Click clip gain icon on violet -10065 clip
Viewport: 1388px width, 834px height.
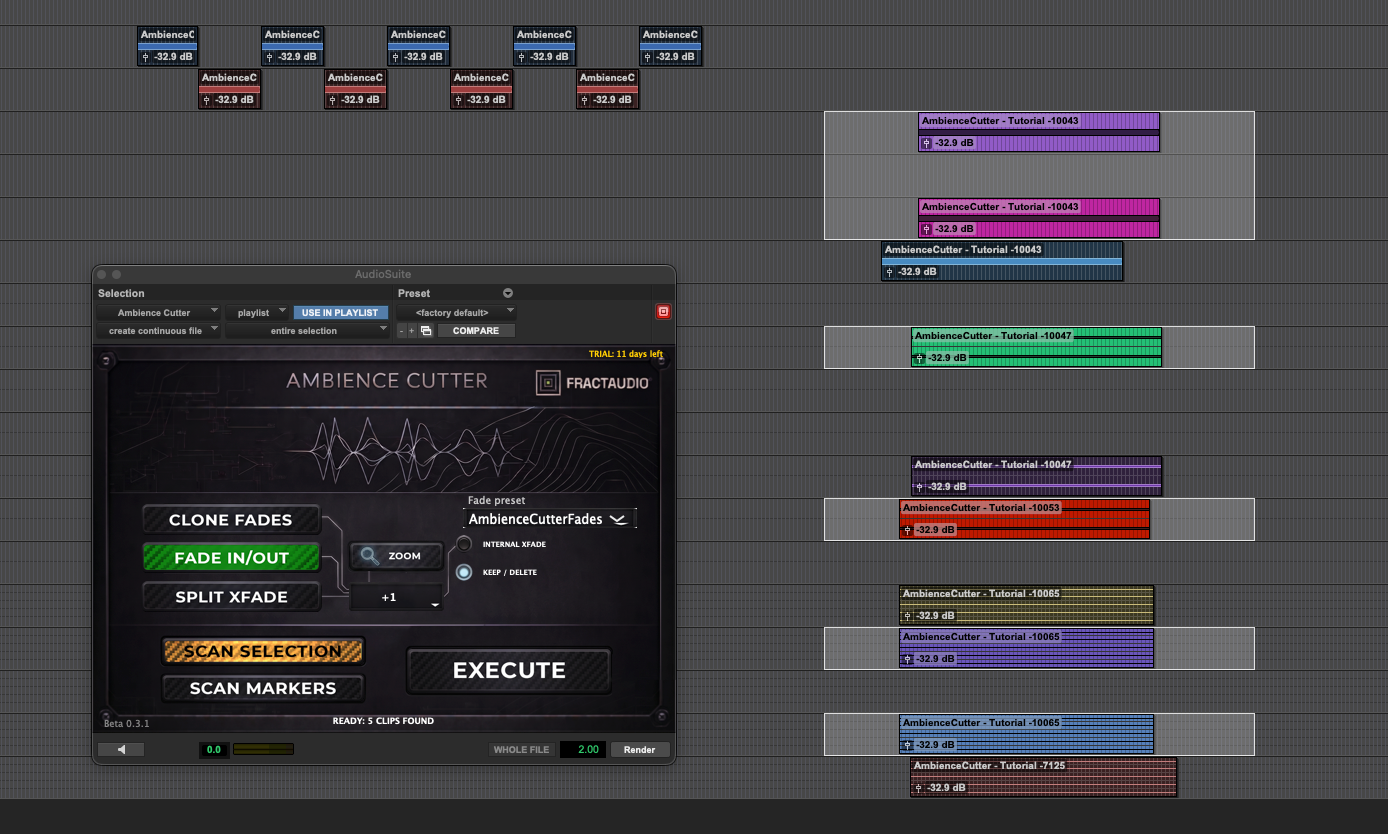907,659
